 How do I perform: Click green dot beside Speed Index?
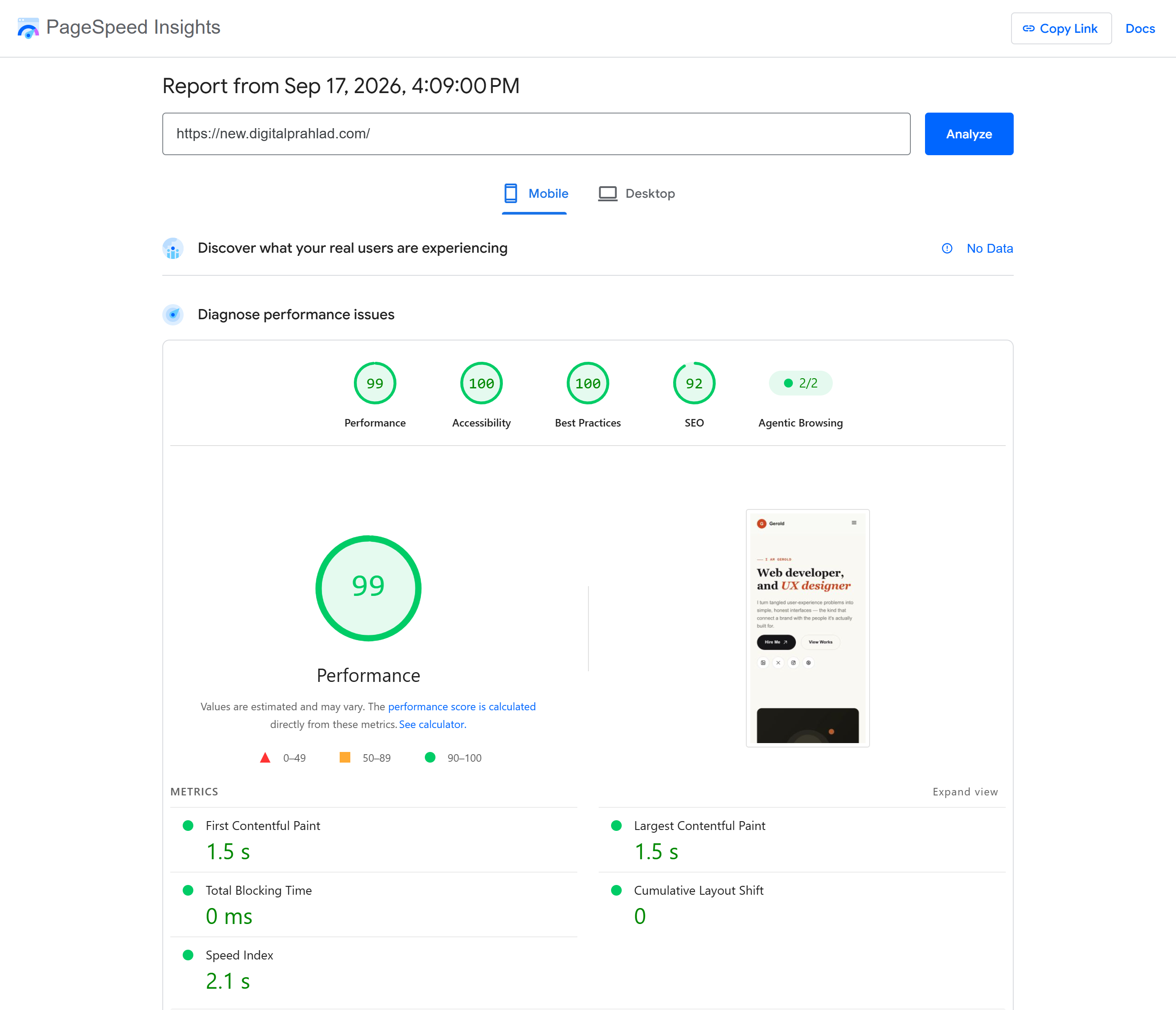pos(188,955)
